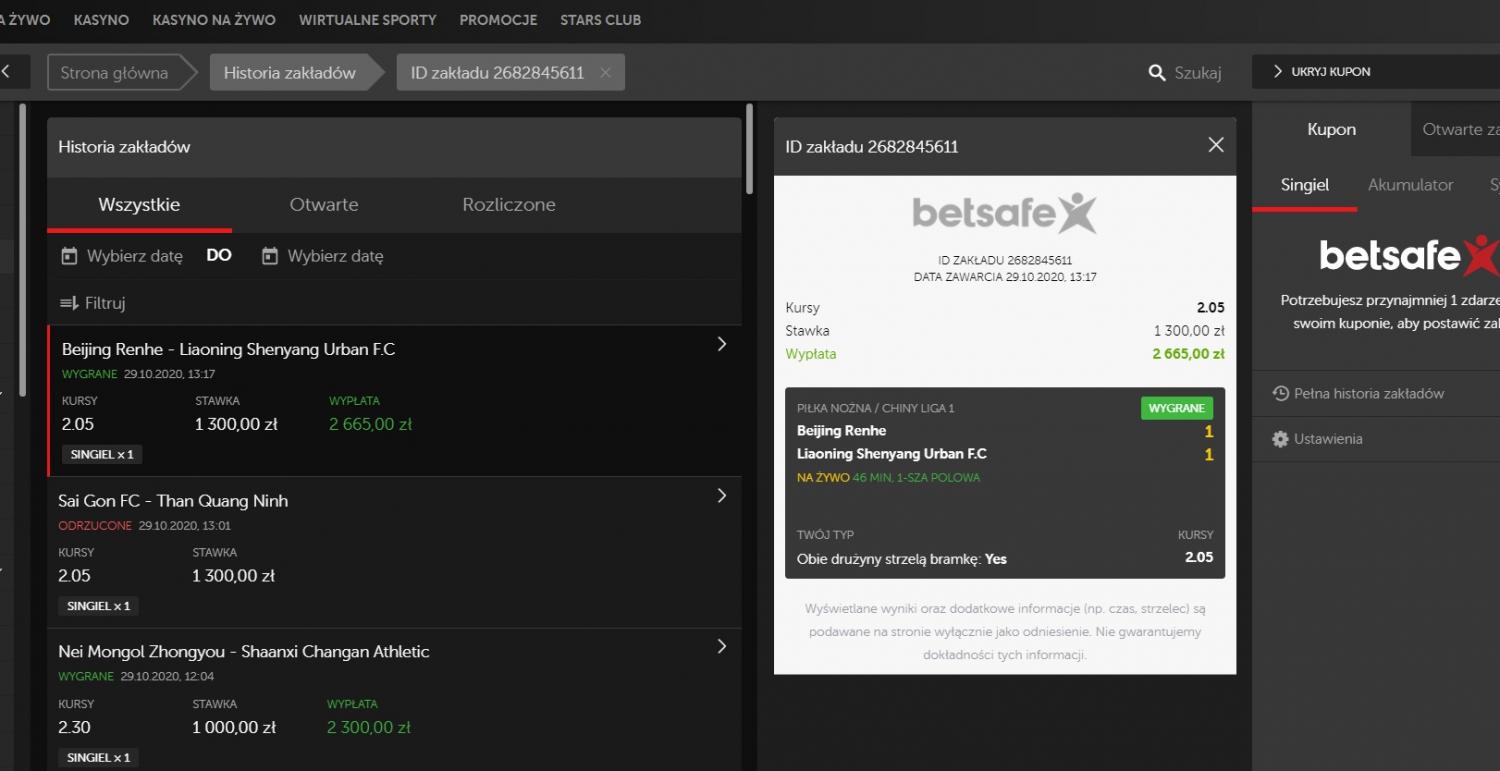This screenshot has height=771, width=1500.
Task: Click the SINGIEL x 1 badge under Nei Mongol
Action: pyautogui.click(x=99, y=758)
